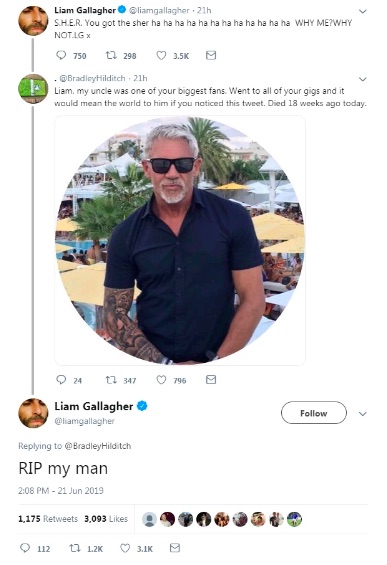Retweet BradleyHilditch's tweet with 347 retweets

(111, 380)
